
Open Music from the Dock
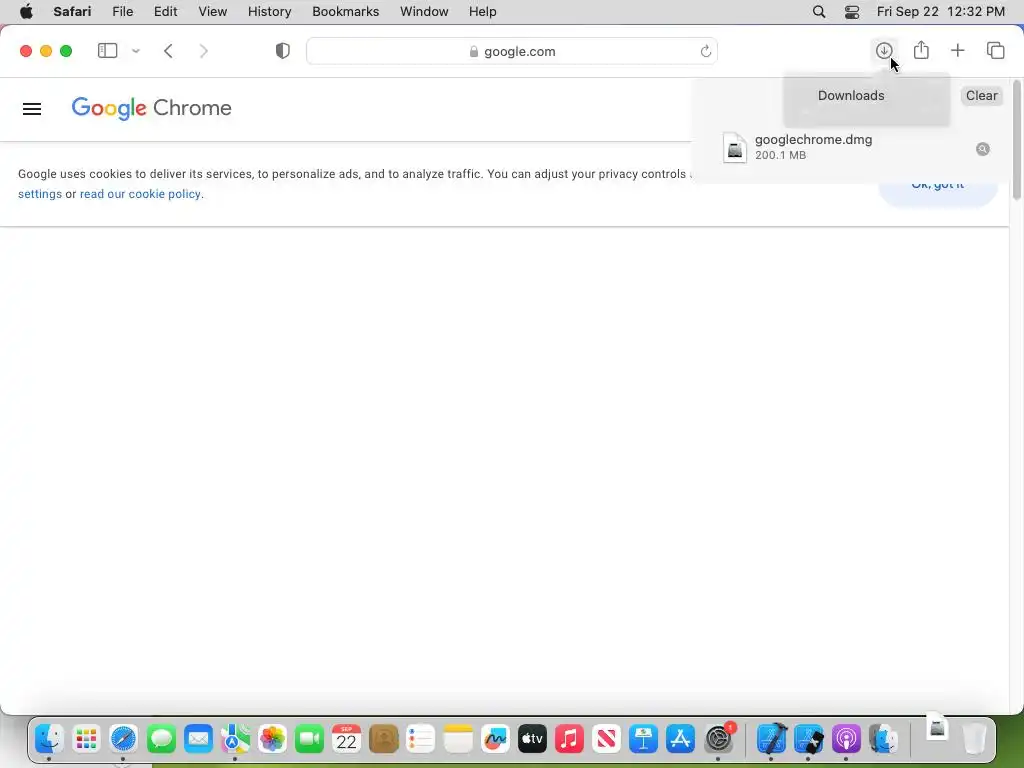pyautogui.click(x=569, y=739)
